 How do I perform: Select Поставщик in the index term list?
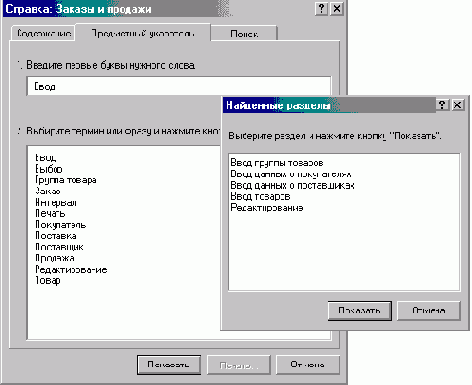tap(59, 247)
